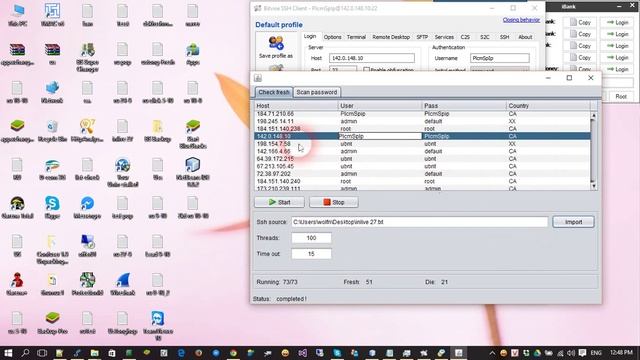
Task: Click the Root button in the right window
Action: [621, 96]
